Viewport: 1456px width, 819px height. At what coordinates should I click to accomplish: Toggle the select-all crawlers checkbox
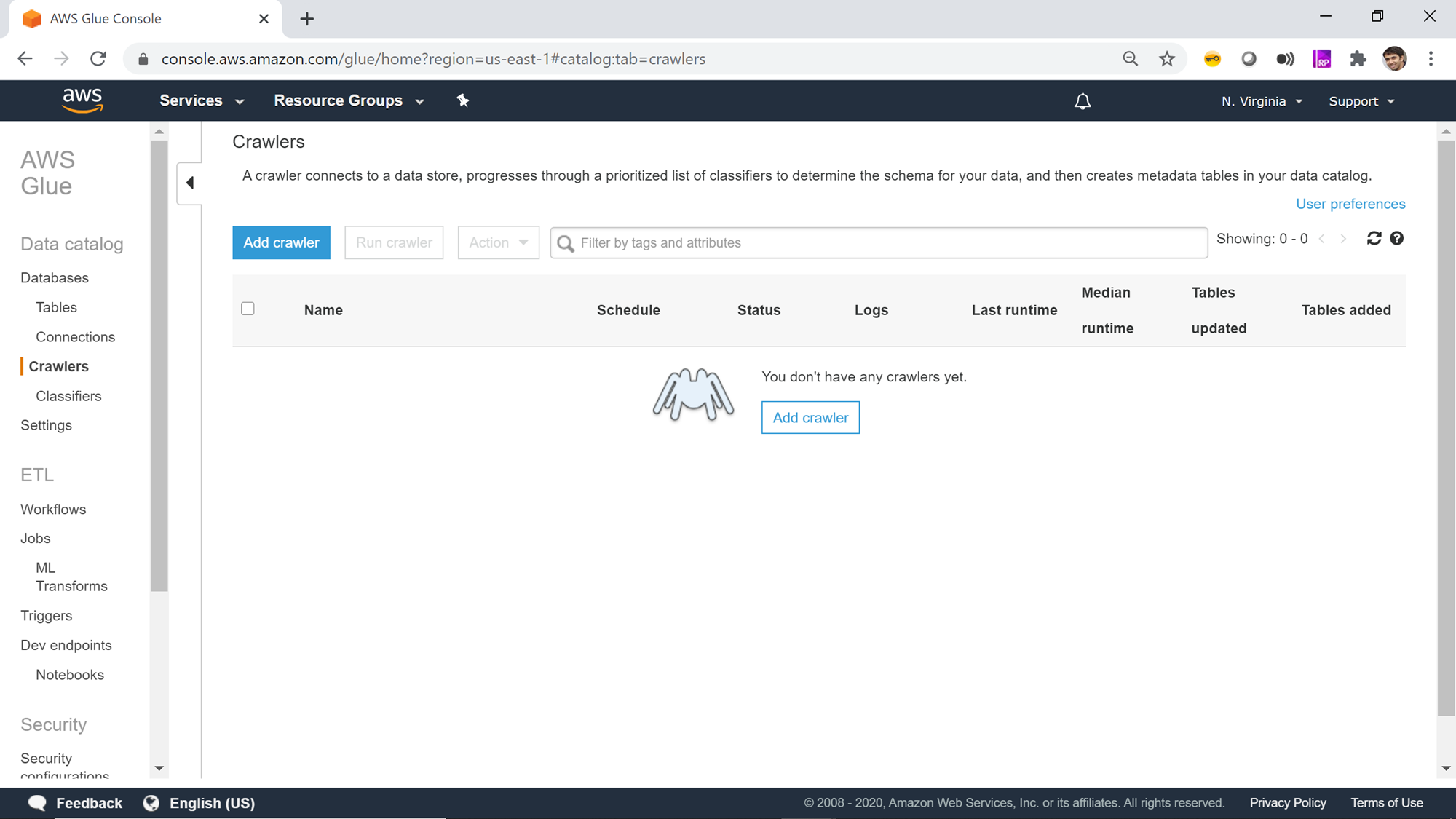point(248,309)
